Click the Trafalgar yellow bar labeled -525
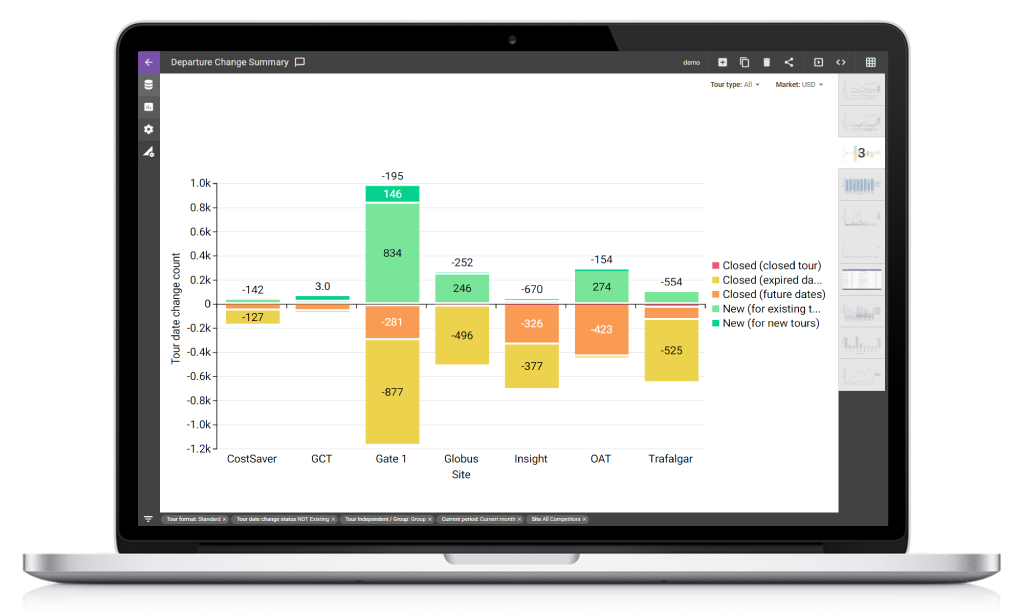 point(671,350)
